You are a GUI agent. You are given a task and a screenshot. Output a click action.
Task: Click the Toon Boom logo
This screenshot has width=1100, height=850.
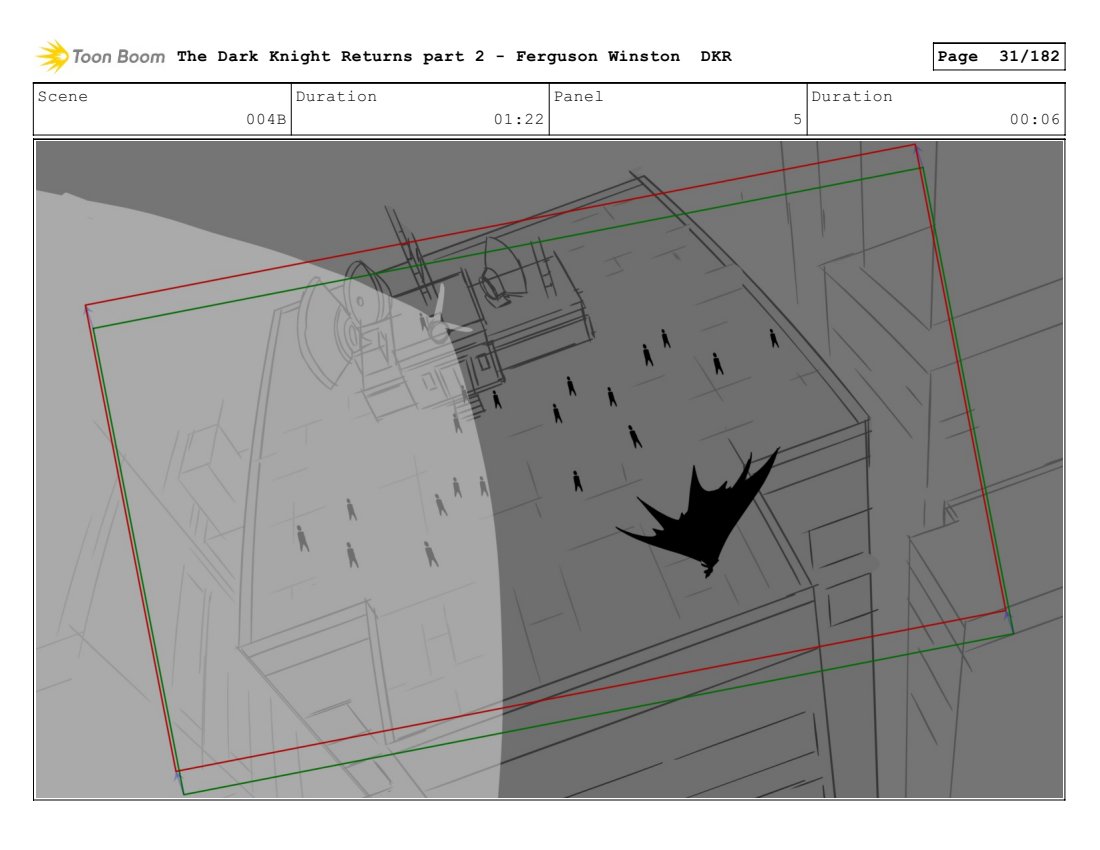100,57
